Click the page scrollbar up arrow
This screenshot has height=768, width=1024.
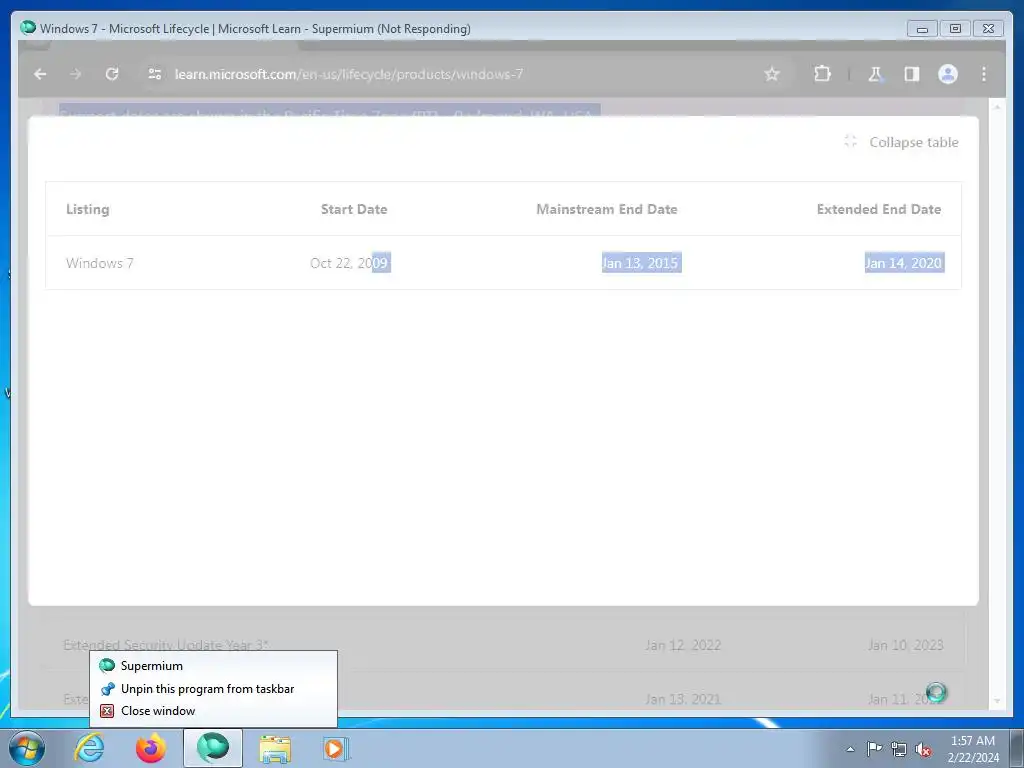(997, 106)
